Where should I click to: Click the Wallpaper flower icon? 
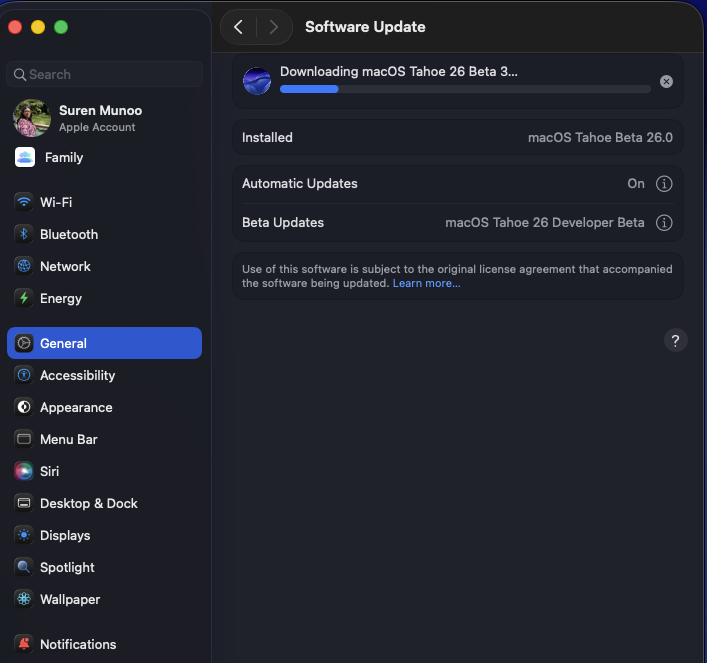tap(24, 599)
